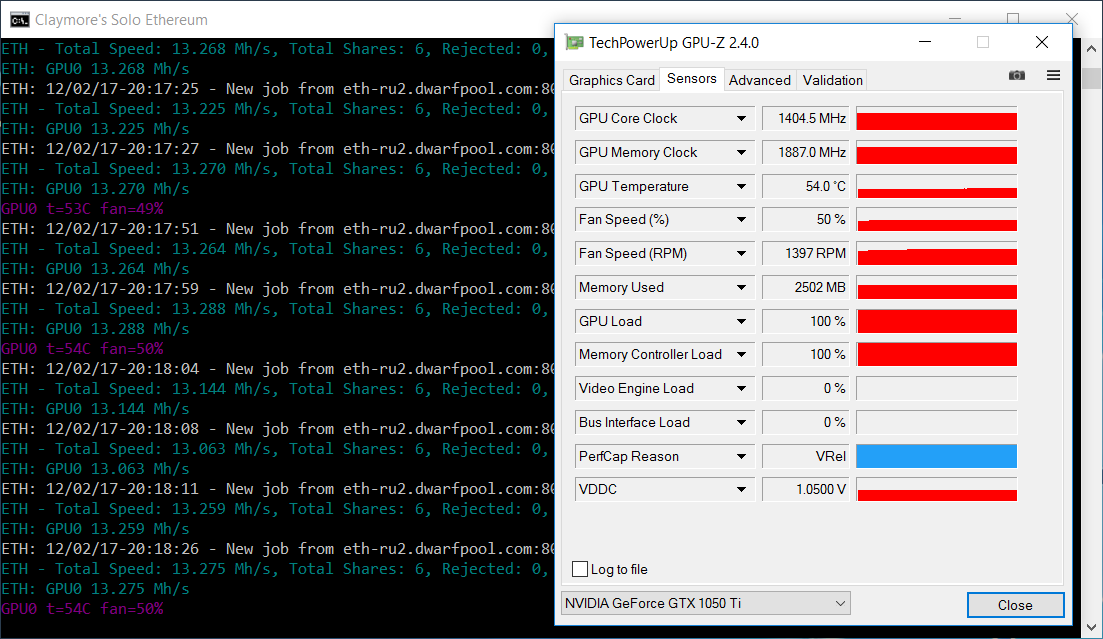Expand the Memory Used sensor dropdown

point(741,287)
